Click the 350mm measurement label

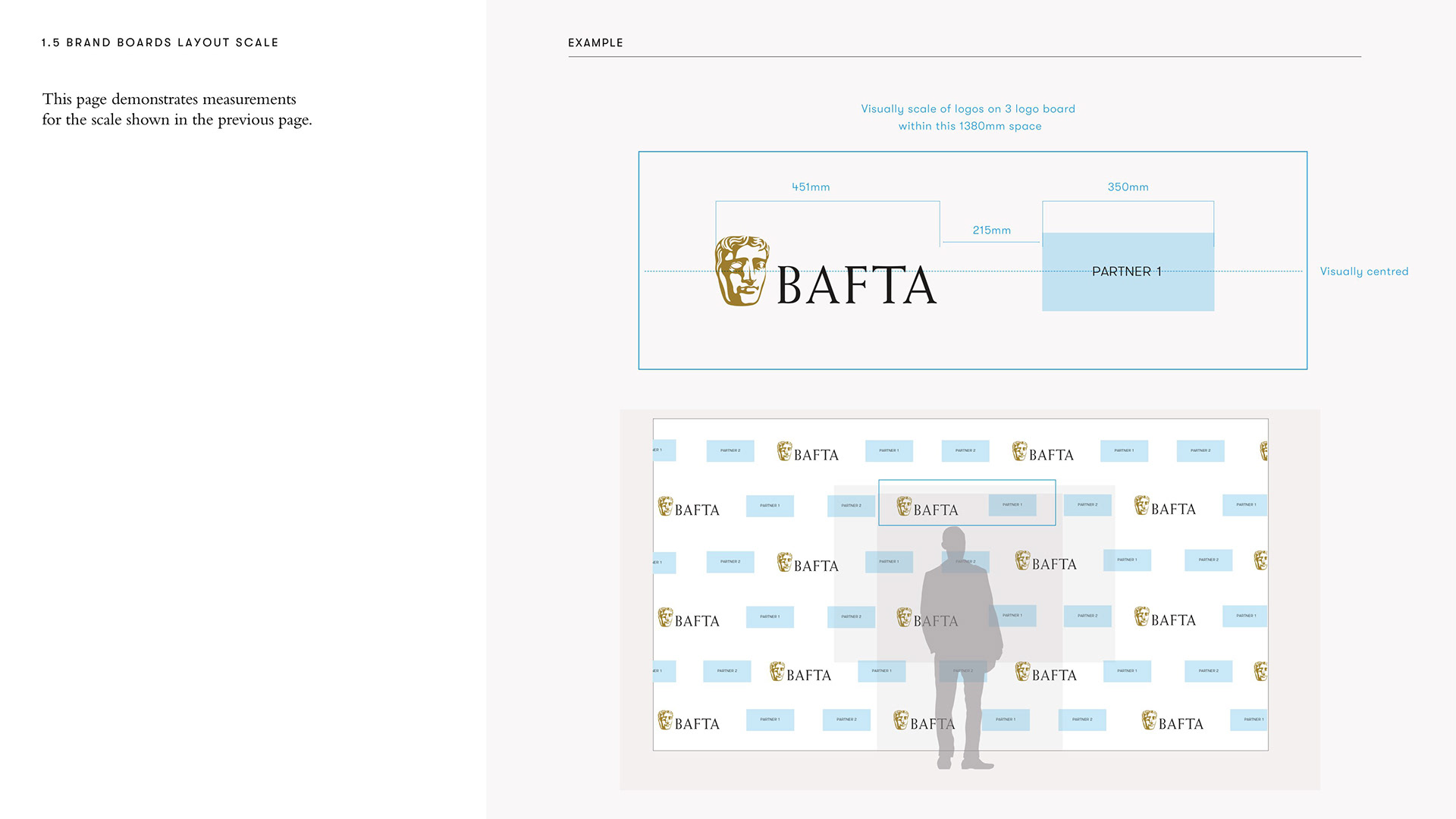point(1128,187)
